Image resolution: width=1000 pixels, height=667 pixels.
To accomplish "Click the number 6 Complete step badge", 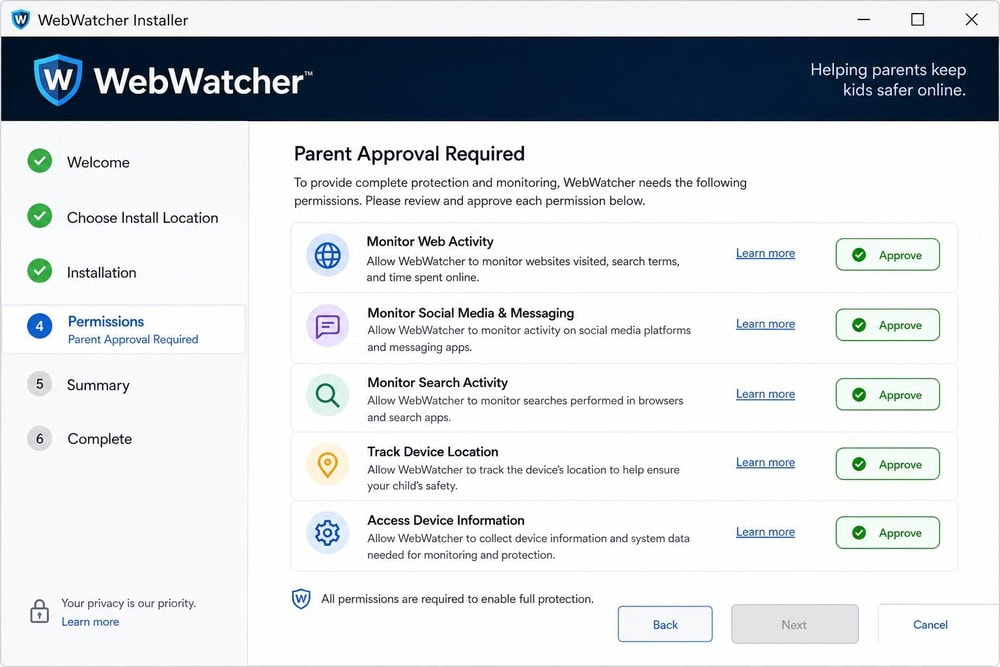I will pos(40,439).
